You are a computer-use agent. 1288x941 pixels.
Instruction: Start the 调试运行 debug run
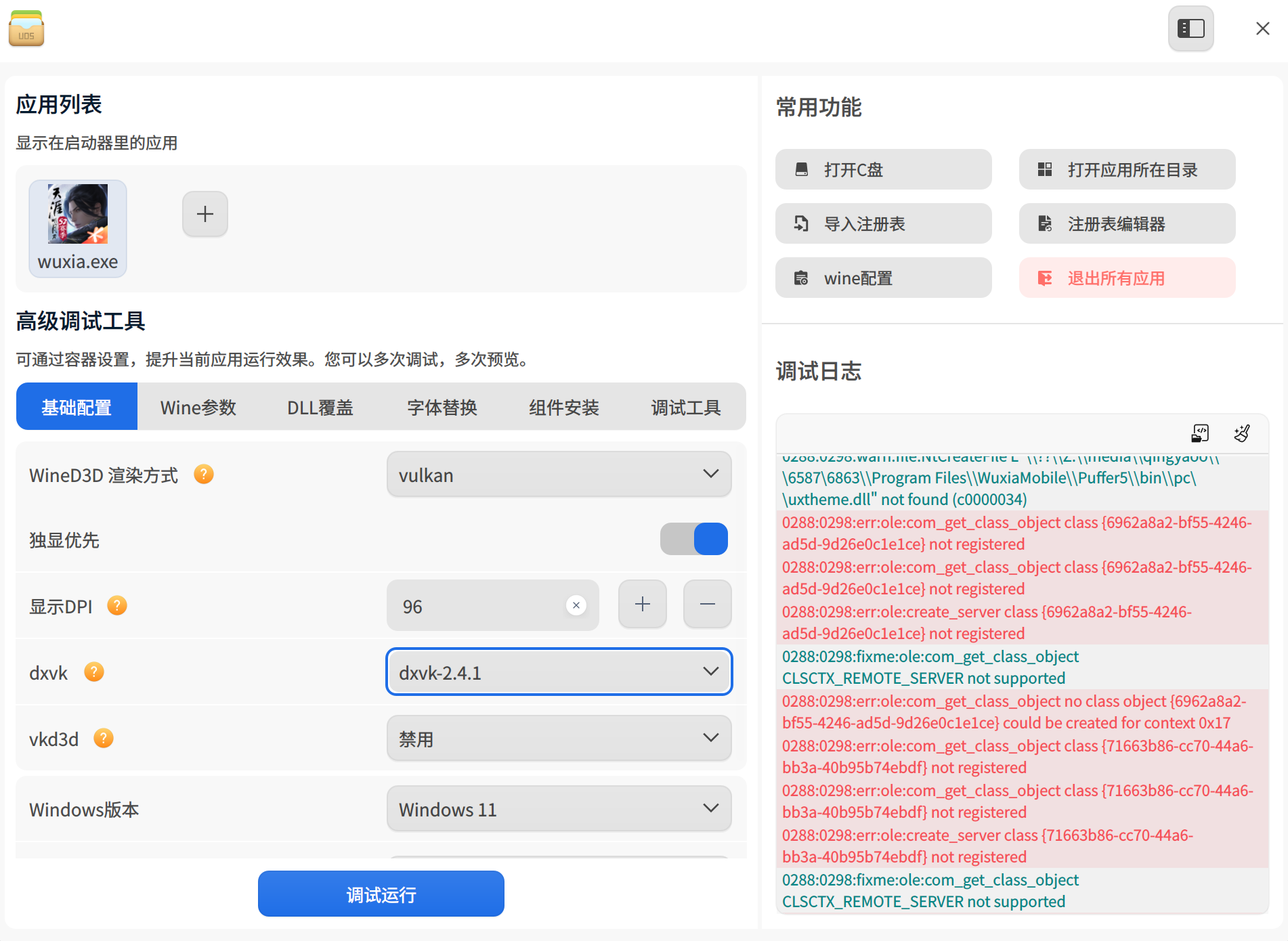381,894
